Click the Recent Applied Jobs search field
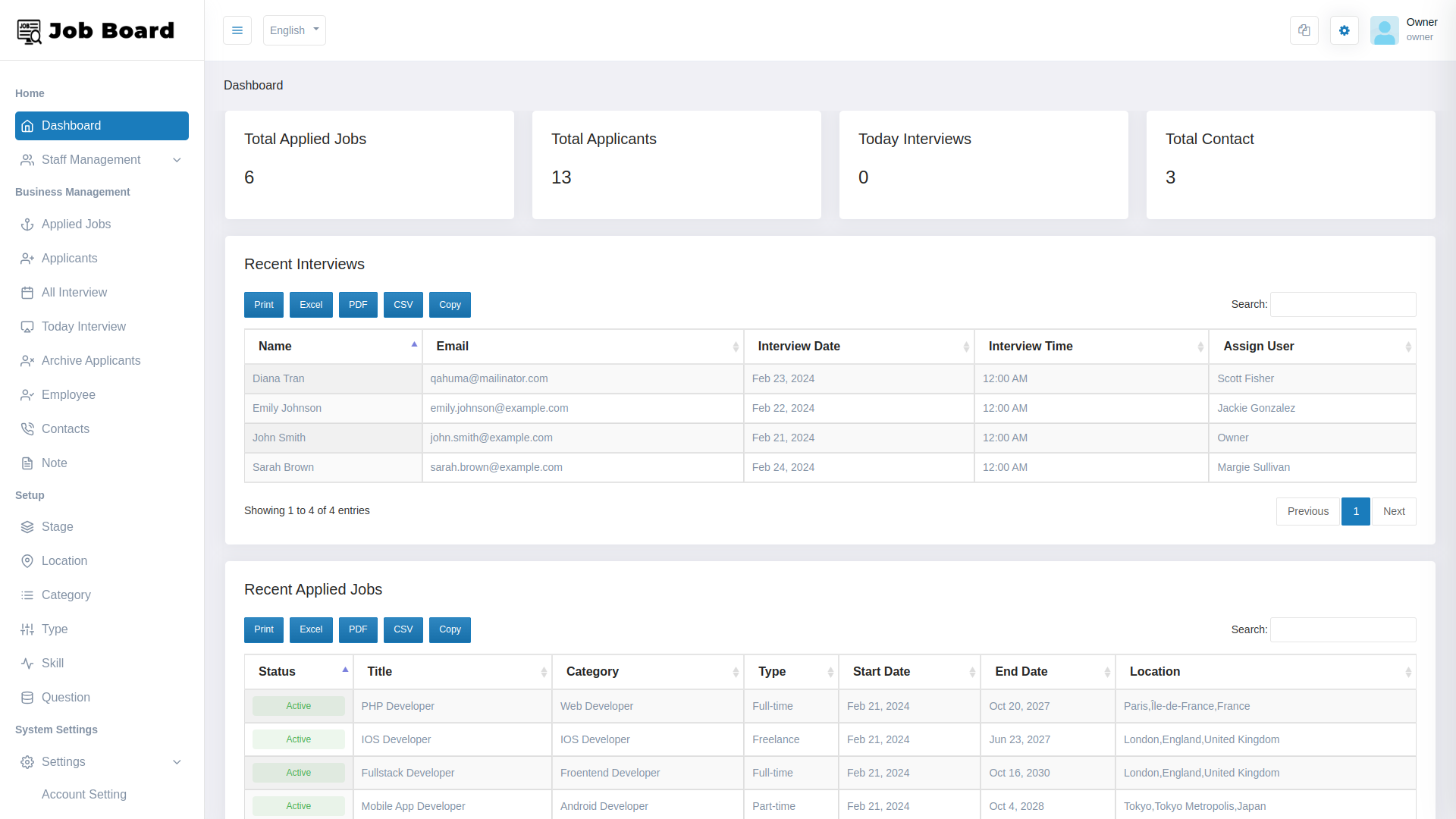This screenshot has height=819, width=1456. (x=1341, y=629)
